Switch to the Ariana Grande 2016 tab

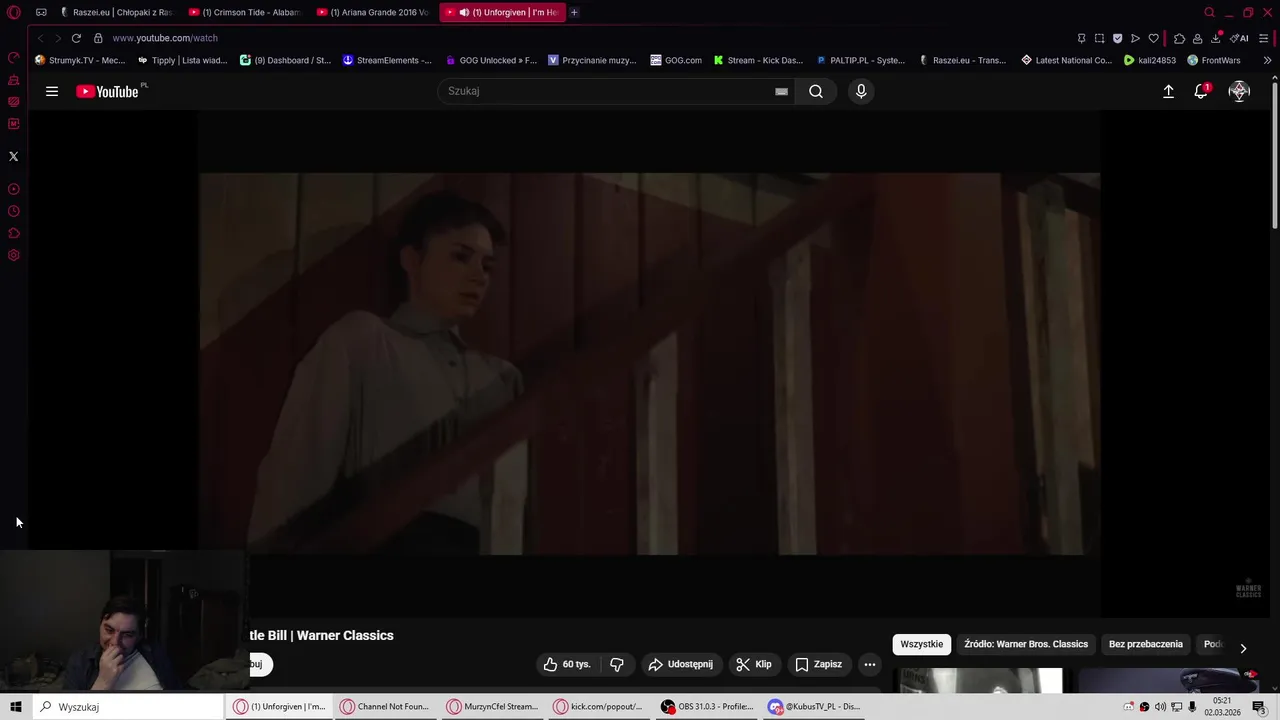(374, 12)
